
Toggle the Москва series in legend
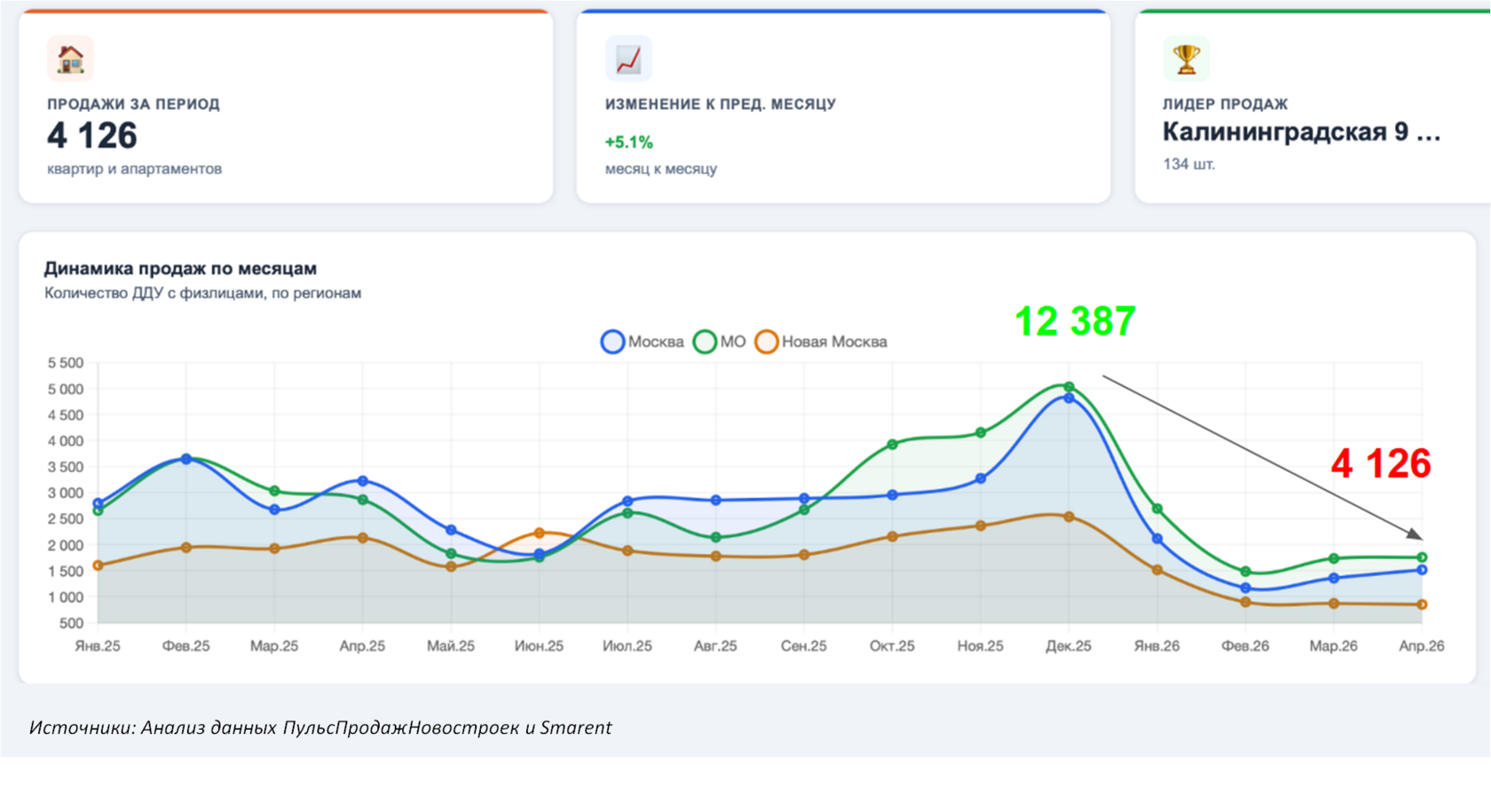(643, 342)
